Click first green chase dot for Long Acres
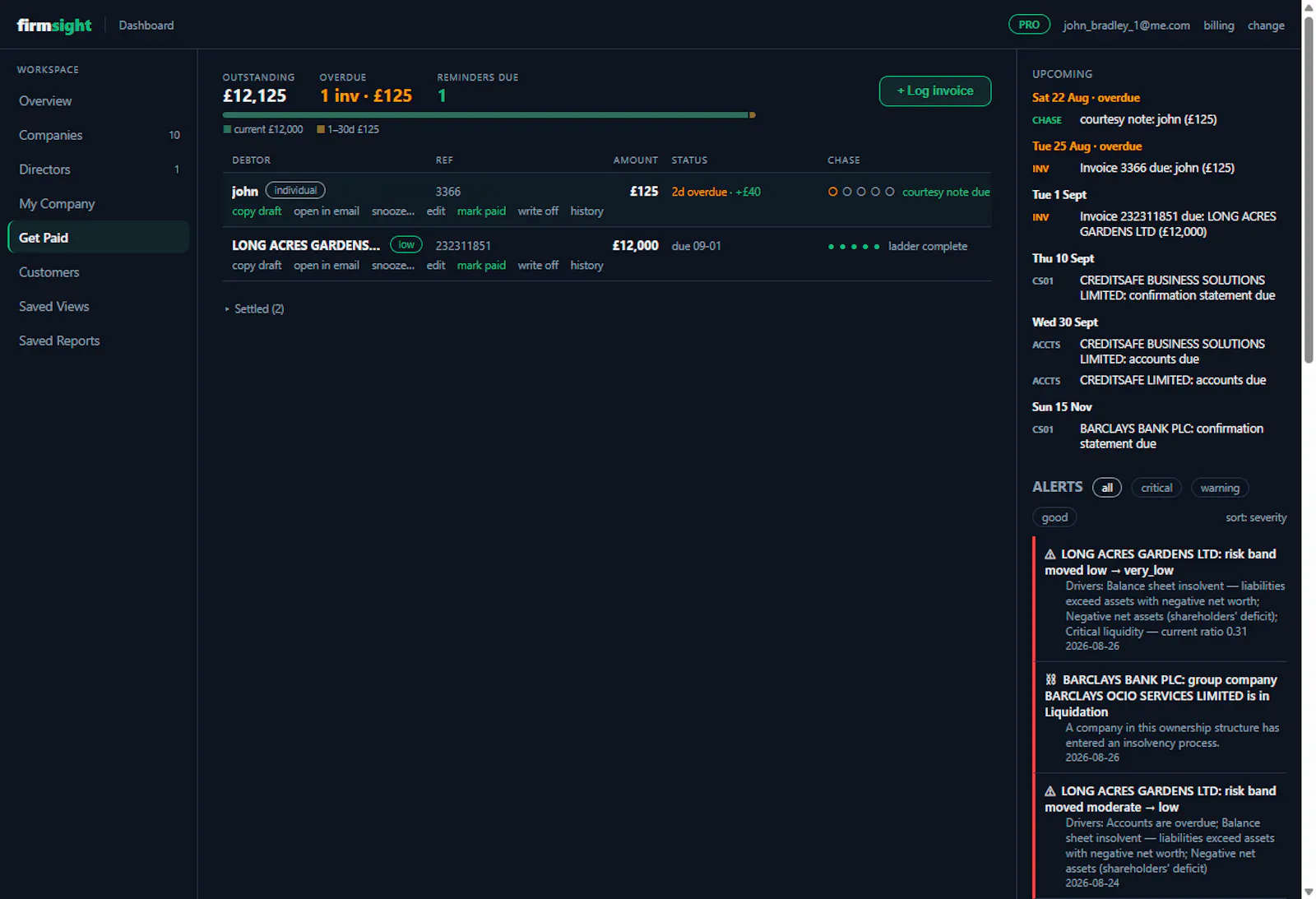Screen dimensions: 1316x899 click(x=832, y=247)
